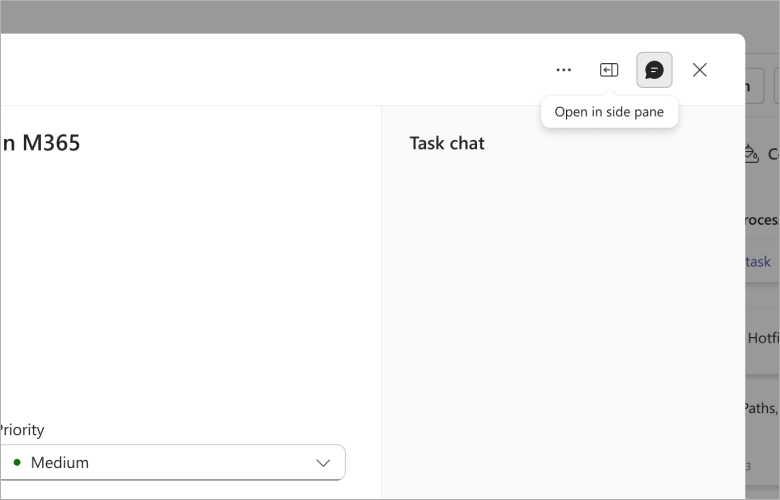Open the Priority dropdown showing Medium
This screenshot has width=780, height=500.
[x=173, y=463]
